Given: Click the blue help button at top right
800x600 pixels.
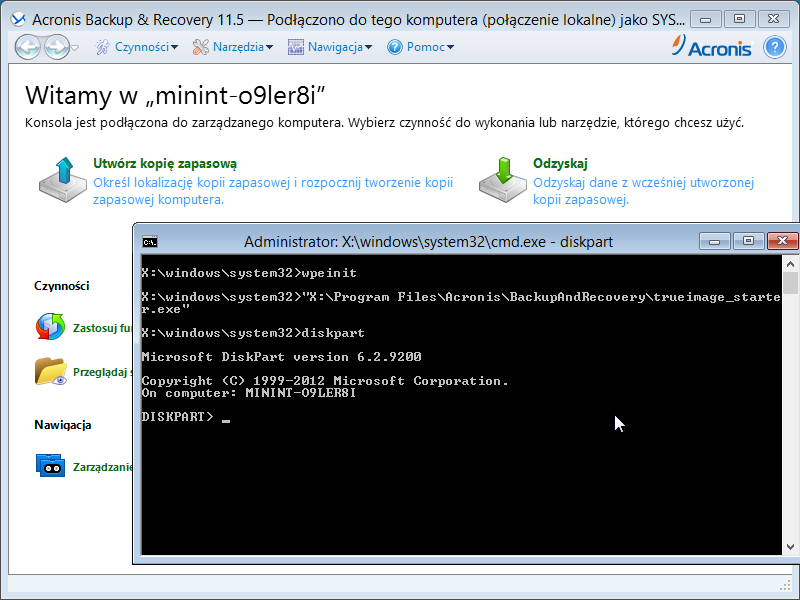Looking at the screenshot, I should point(774,47).
